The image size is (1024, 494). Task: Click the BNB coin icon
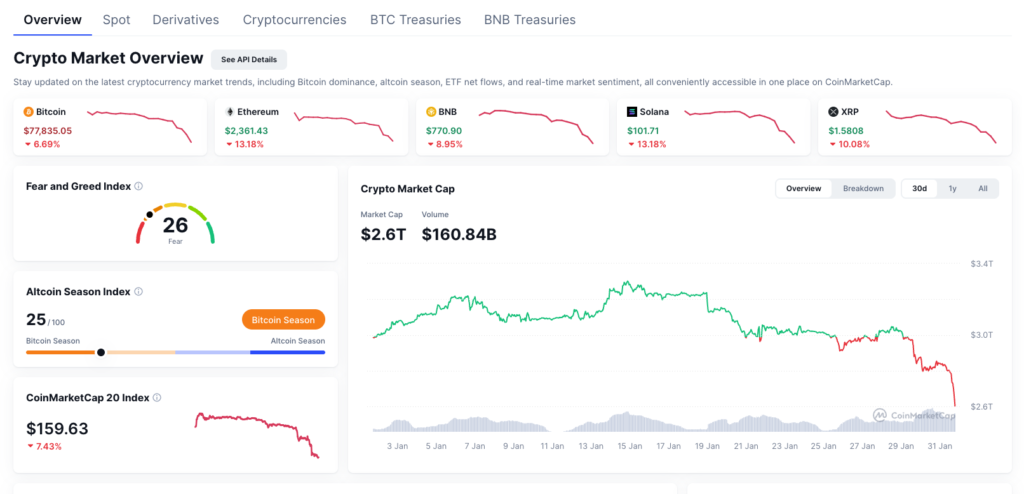click(431, 112)
